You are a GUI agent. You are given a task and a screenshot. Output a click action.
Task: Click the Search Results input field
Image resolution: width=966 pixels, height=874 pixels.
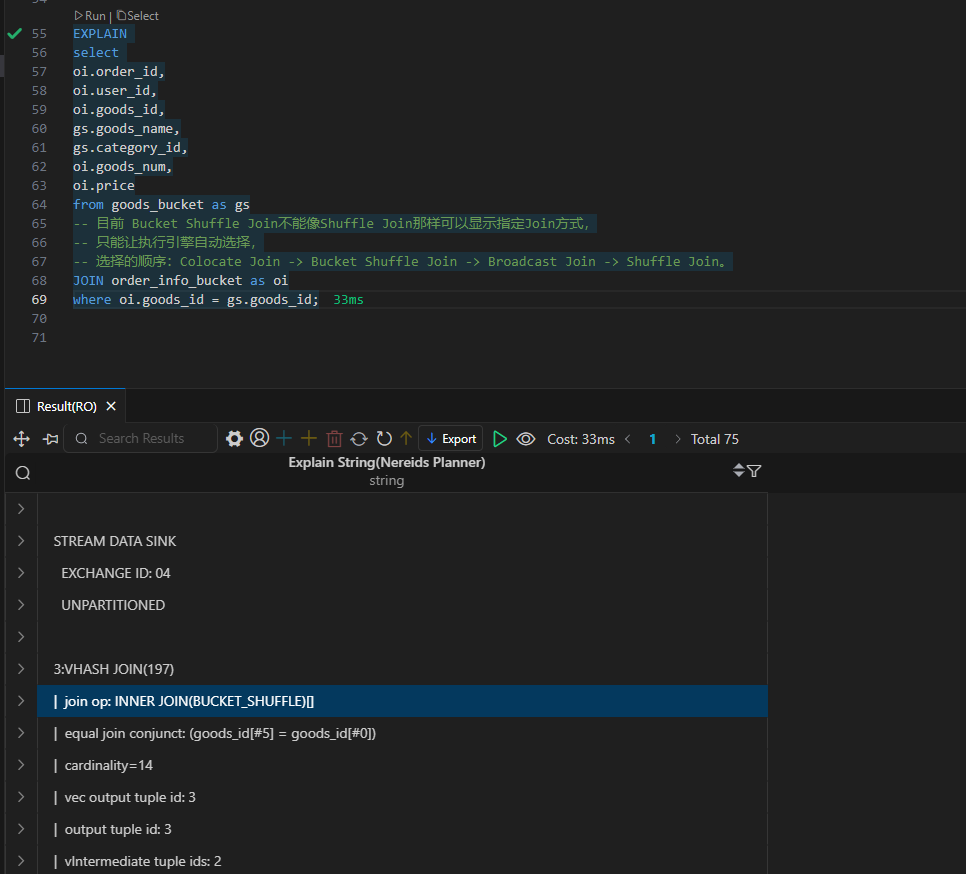pos(150,439)
